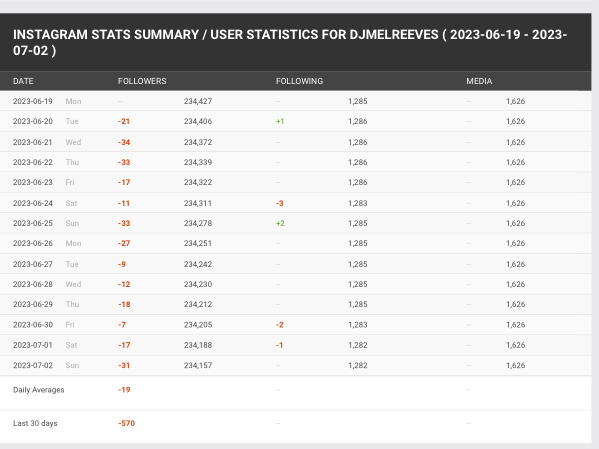Click media count 1,626 on 2023-06-19
The height and width of the screenshot is (449, 599).
[x=515, y=101]
